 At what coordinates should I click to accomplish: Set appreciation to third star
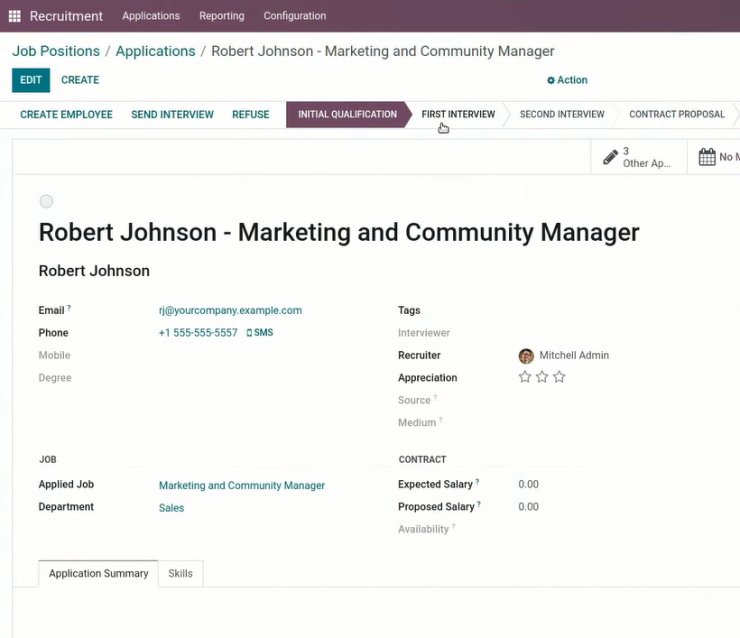pyautogui.click(x=559, y=377)
